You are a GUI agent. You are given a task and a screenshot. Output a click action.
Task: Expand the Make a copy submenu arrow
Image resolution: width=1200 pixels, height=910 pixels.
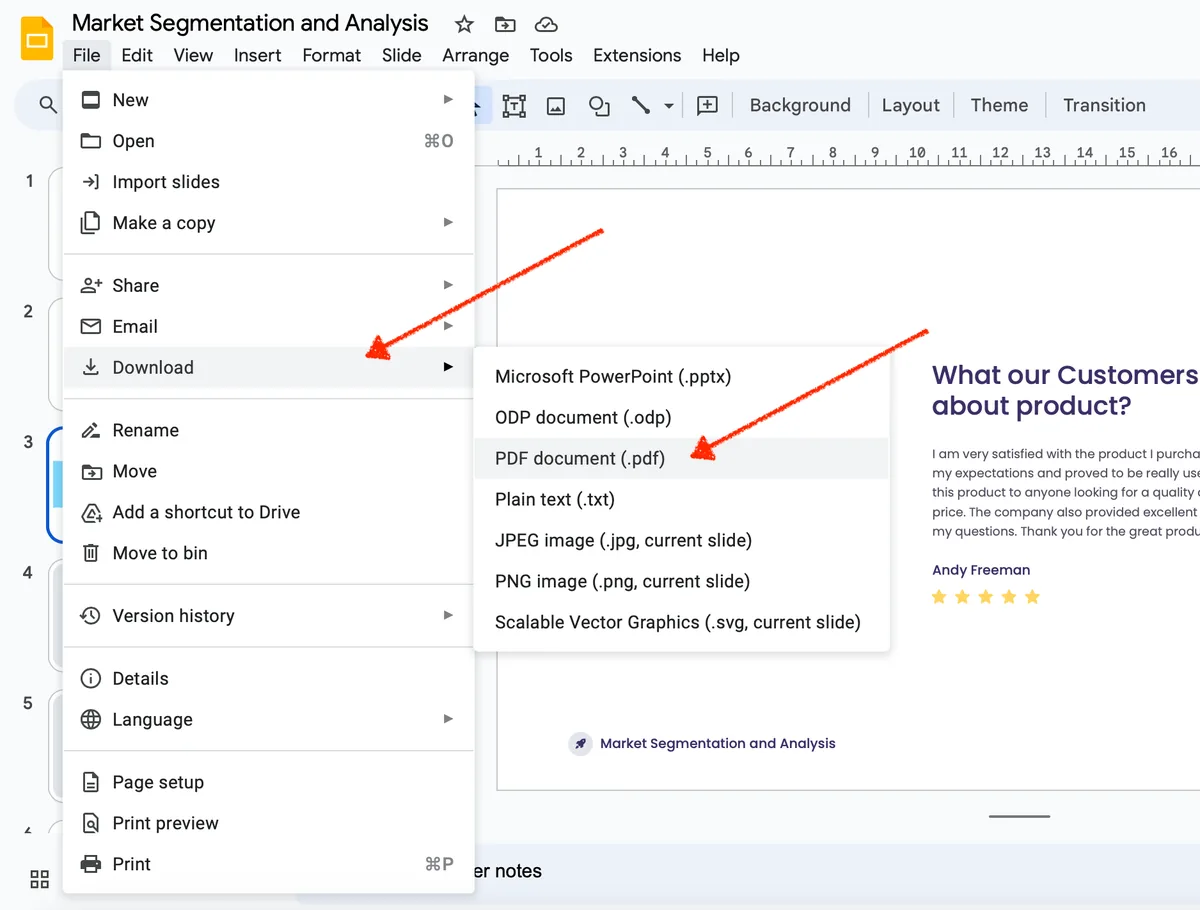click(448, 222)
